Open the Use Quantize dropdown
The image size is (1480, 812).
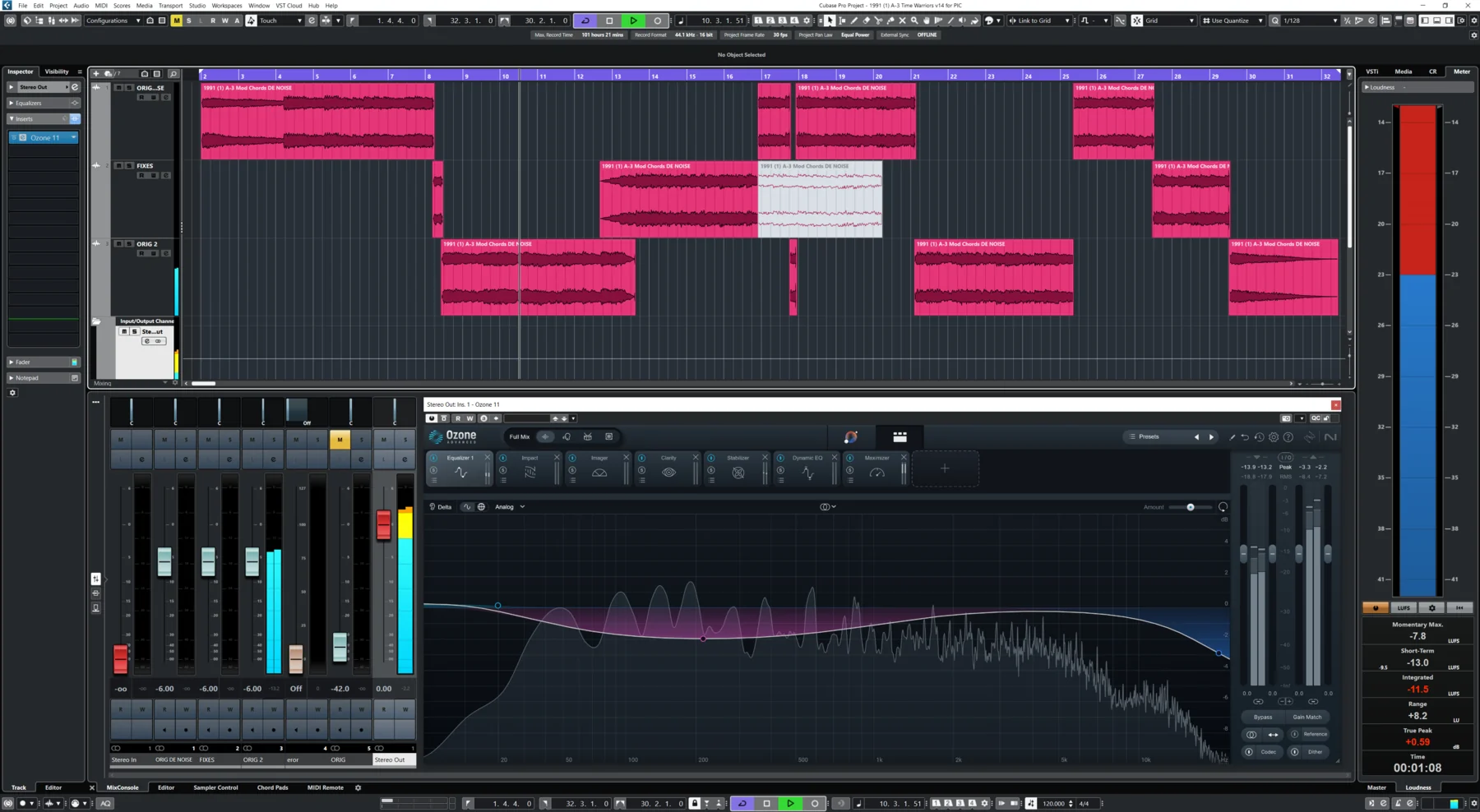click(1233, 21)
